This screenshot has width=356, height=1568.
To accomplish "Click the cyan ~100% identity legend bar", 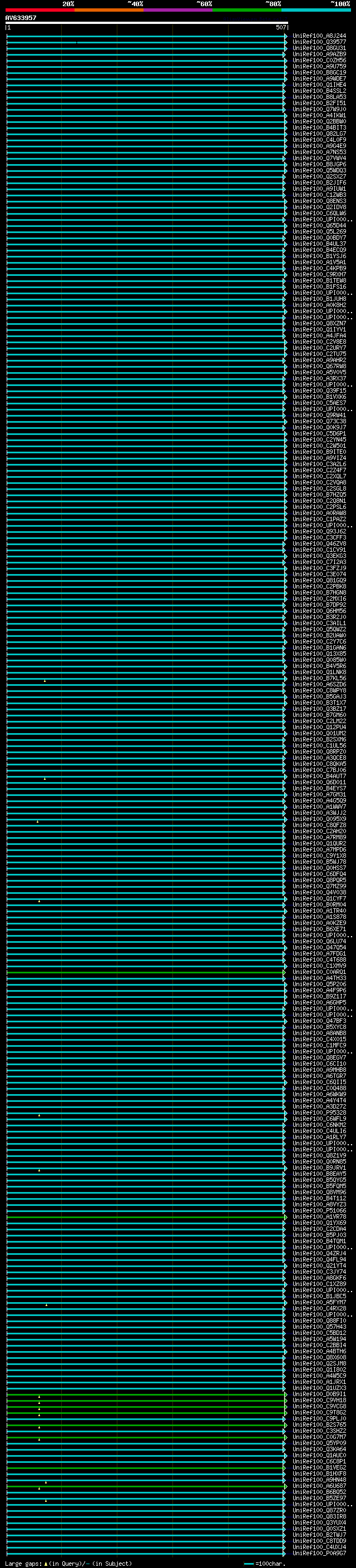I will point(316,10).
